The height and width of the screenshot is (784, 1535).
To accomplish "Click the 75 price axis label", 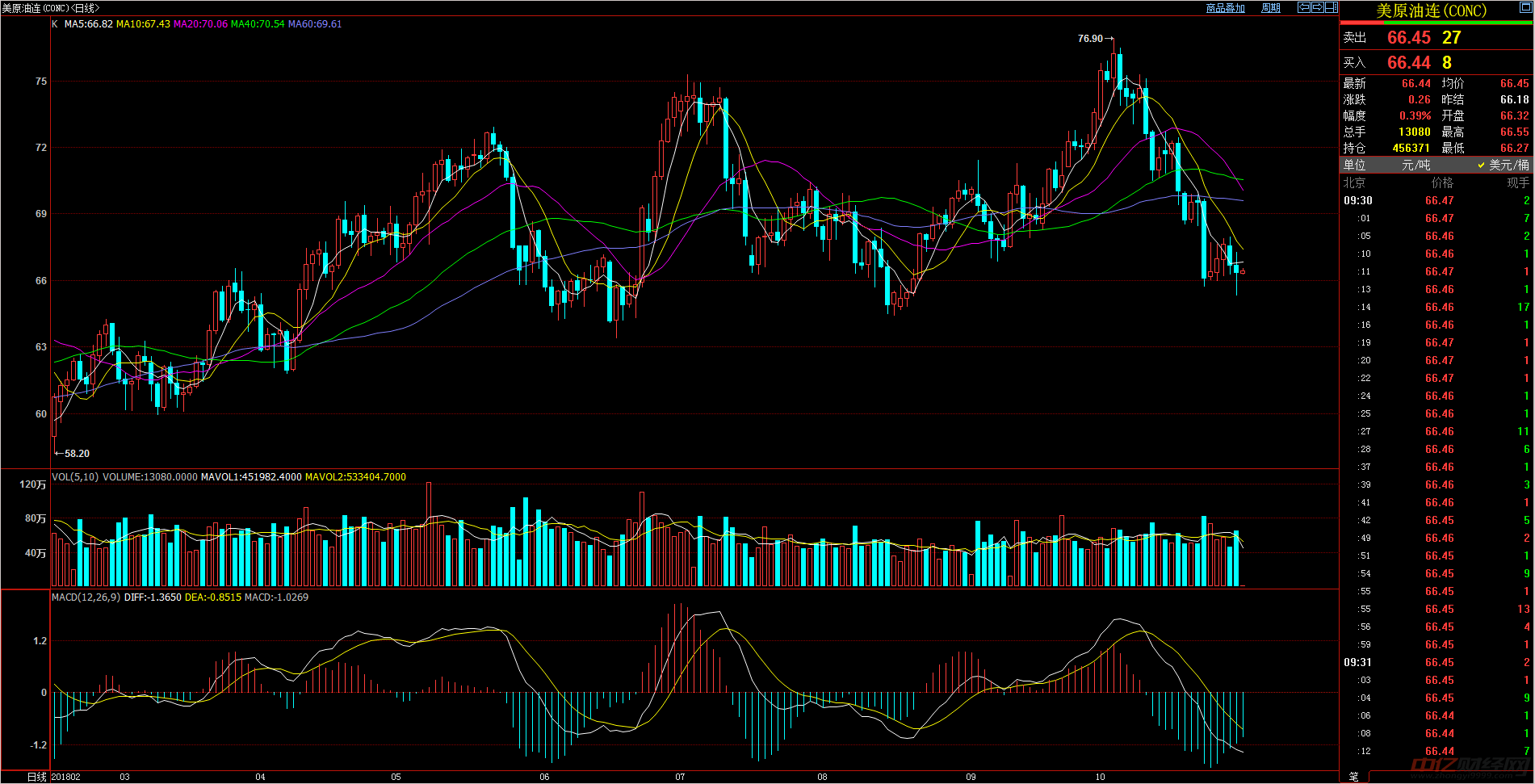I will [x=41, y=82].
